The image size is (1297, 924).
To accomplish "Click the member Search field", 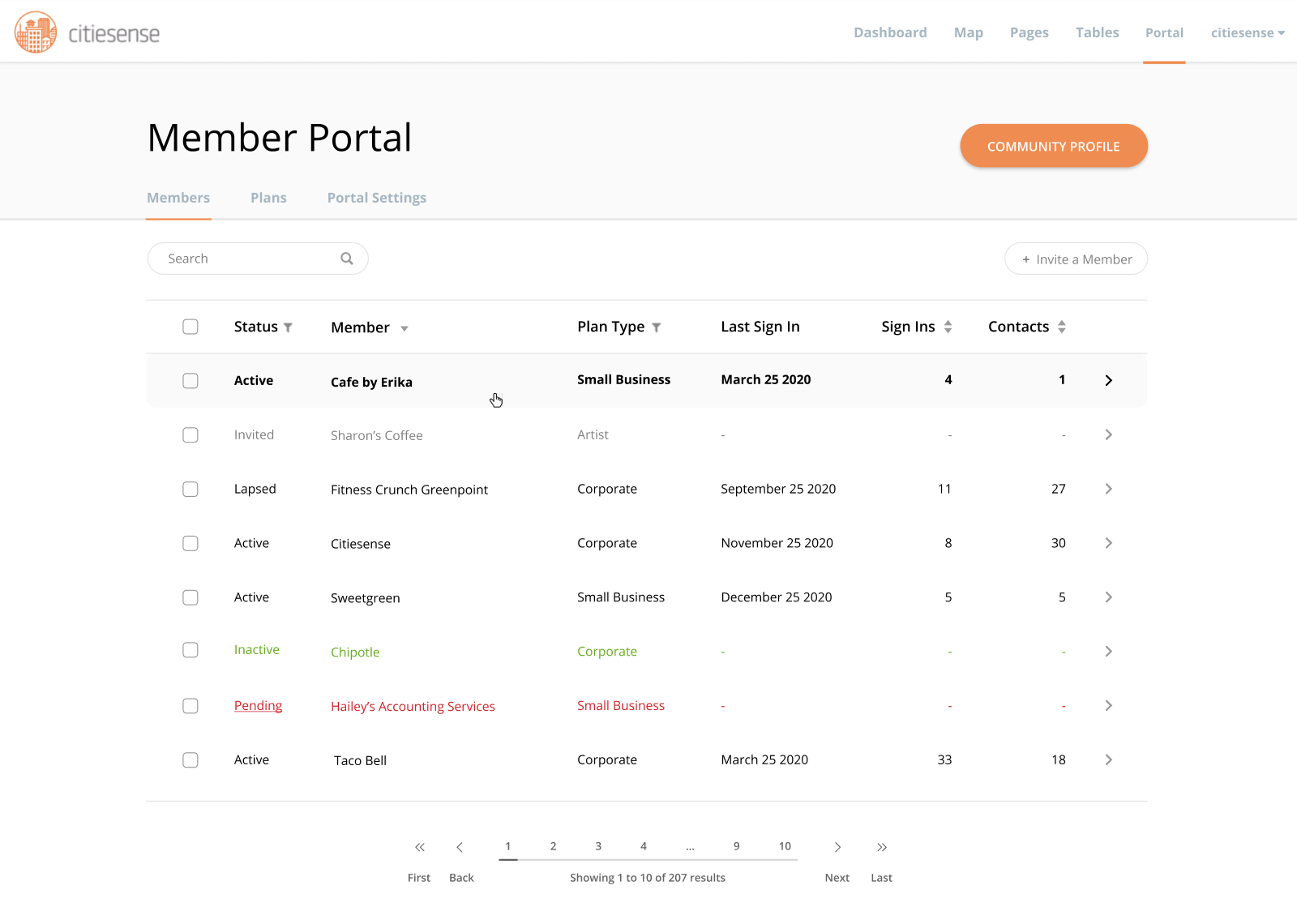I will pos(258,259).
